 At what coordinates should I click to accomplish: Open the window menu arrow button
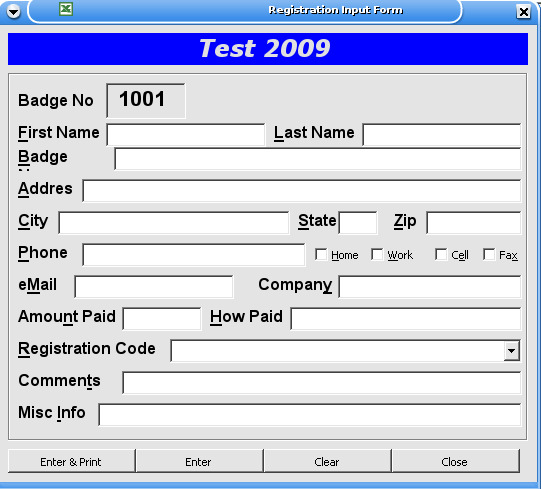(14, 12)
